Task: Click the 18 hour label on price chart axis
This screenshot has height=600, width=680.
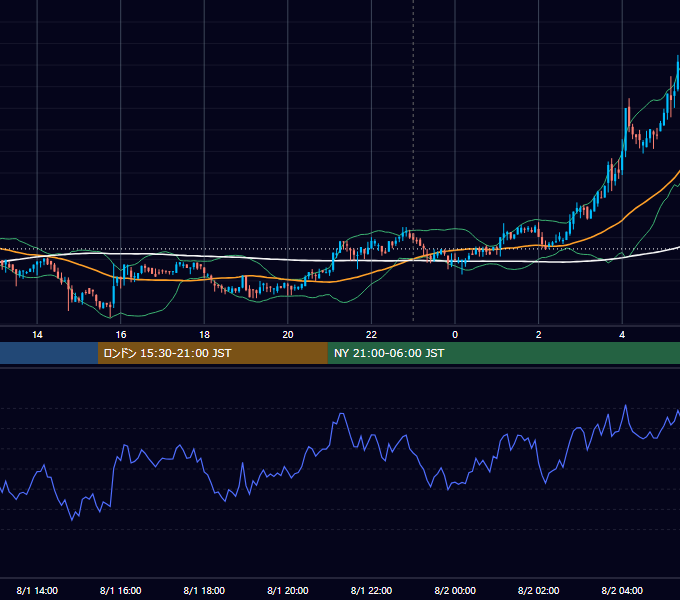Action: [x=204, y=335]
